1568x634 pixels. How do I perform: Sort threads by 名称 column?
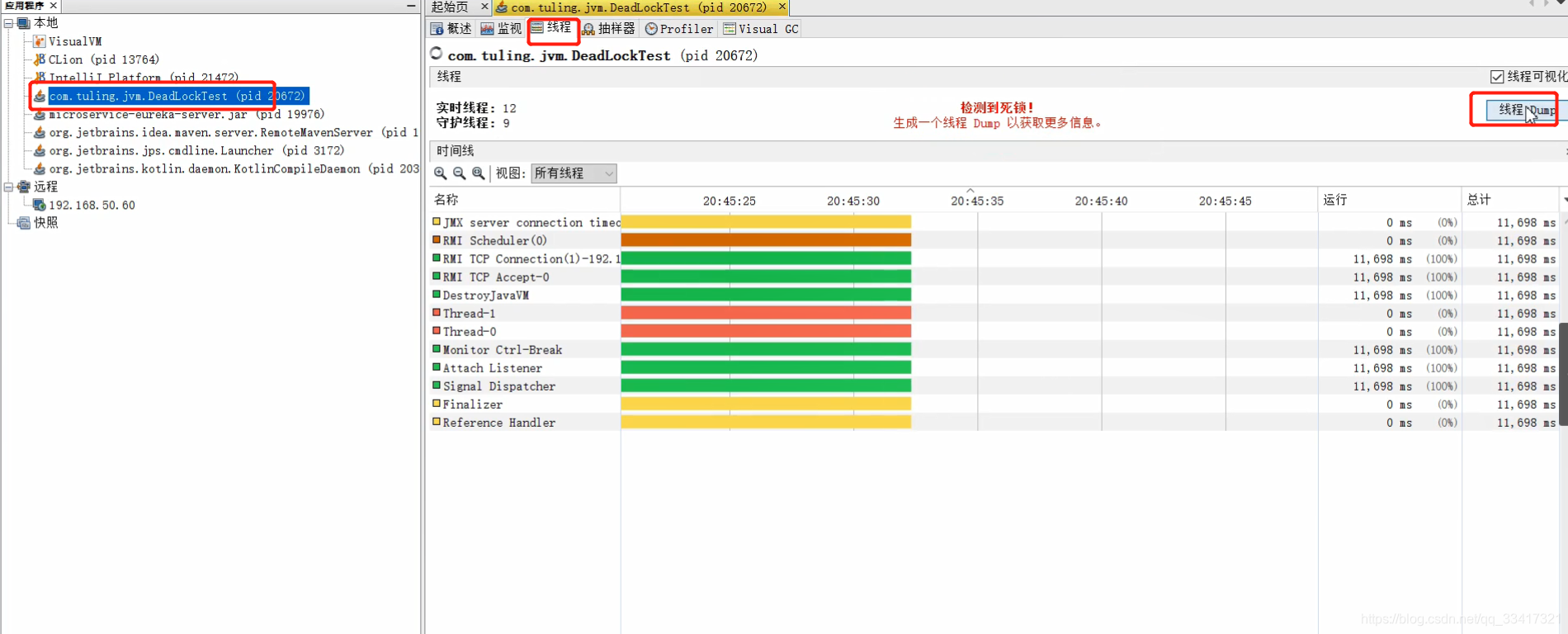(x=524, y=200)
